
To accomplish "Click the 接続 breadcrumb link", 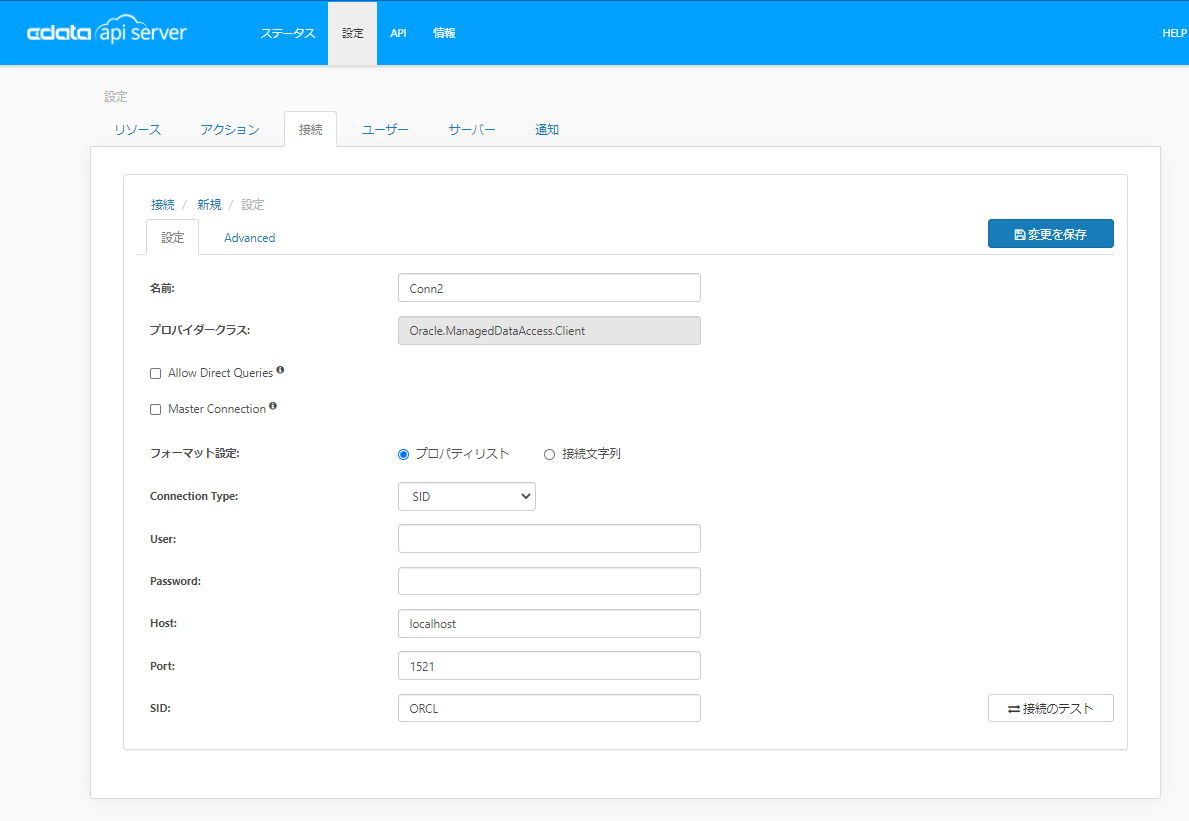I will click(162, 204).
